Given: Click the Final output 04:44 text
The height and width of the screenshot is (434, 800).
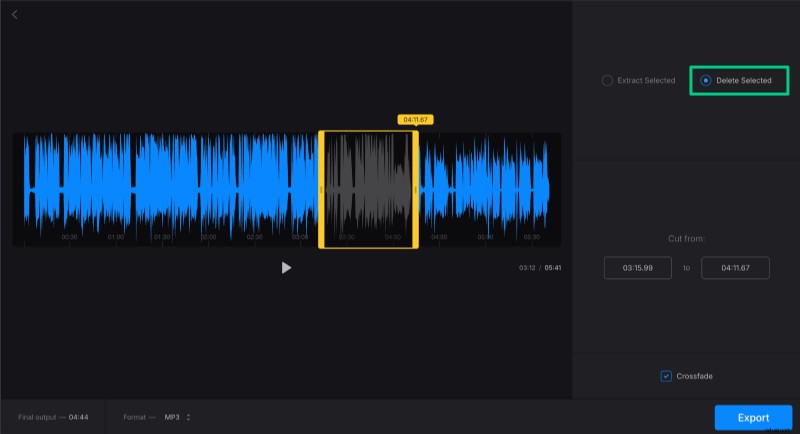Looking at the screenshot, I should 53,417.
